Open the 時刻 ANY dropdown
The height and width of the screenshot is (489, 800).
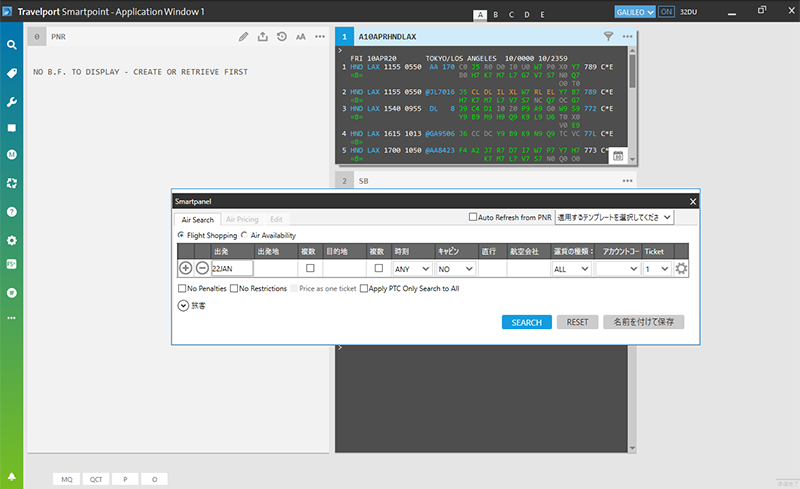[412, 268]
